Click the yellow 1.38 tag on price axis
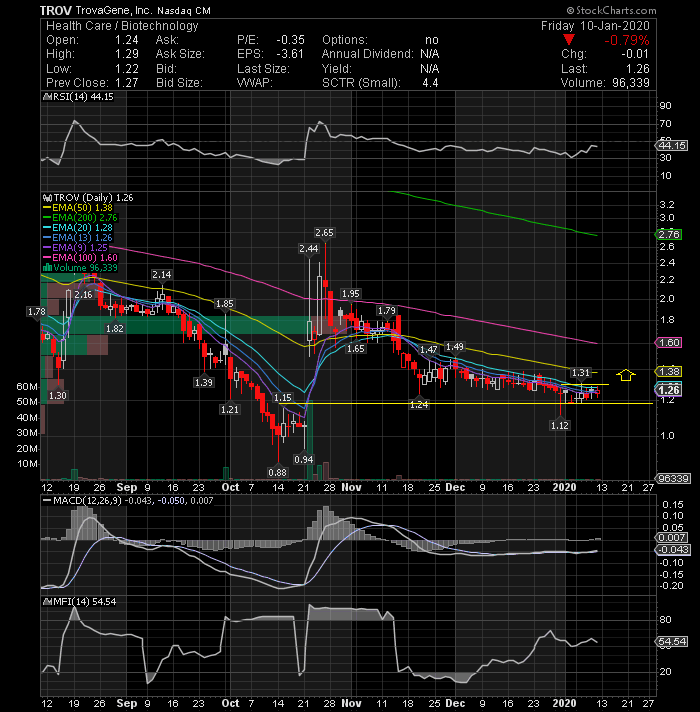This screenshot has height=712, width=700. point(668,371)
